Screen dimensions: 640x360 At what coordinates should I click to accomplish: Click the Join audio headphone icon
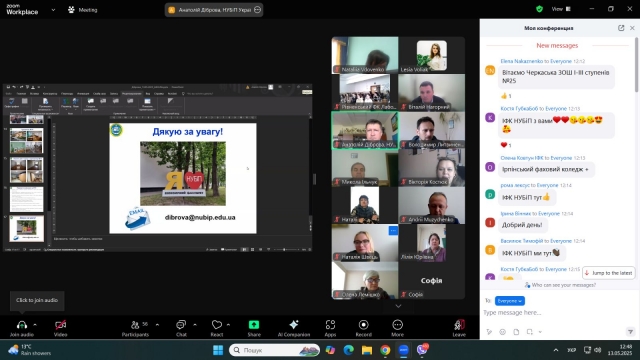[x=22, y=325]
